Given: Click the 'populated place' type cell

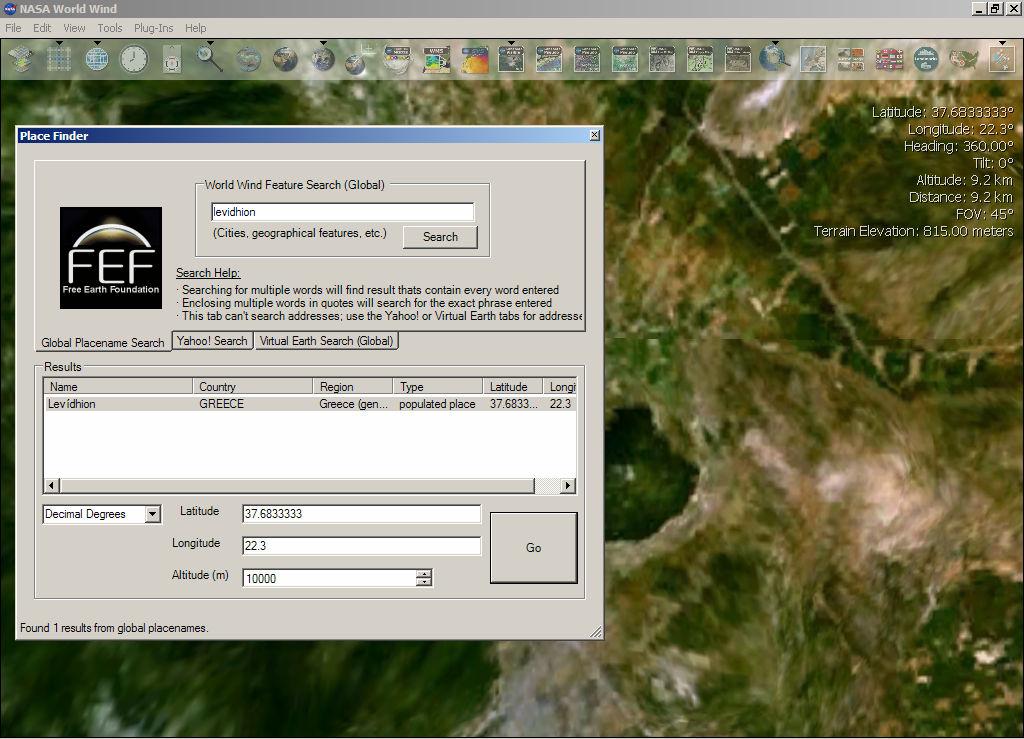Looking at the screenshot, I should [437, 404].
